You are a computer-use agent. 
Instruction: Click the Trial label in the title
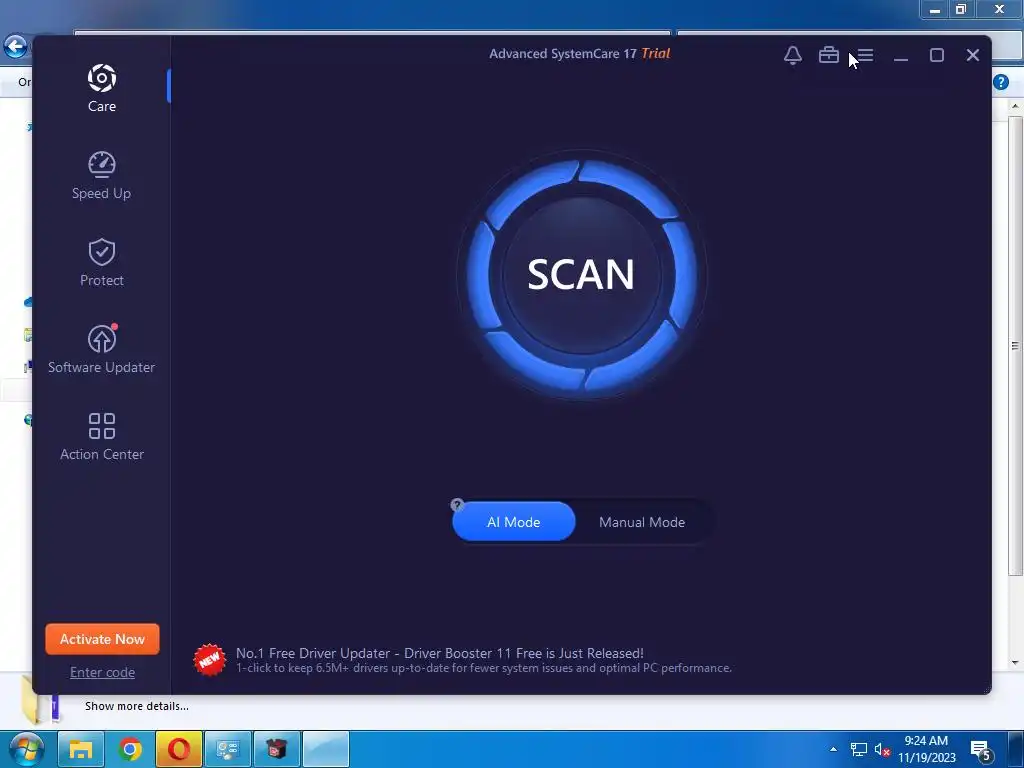656,54
